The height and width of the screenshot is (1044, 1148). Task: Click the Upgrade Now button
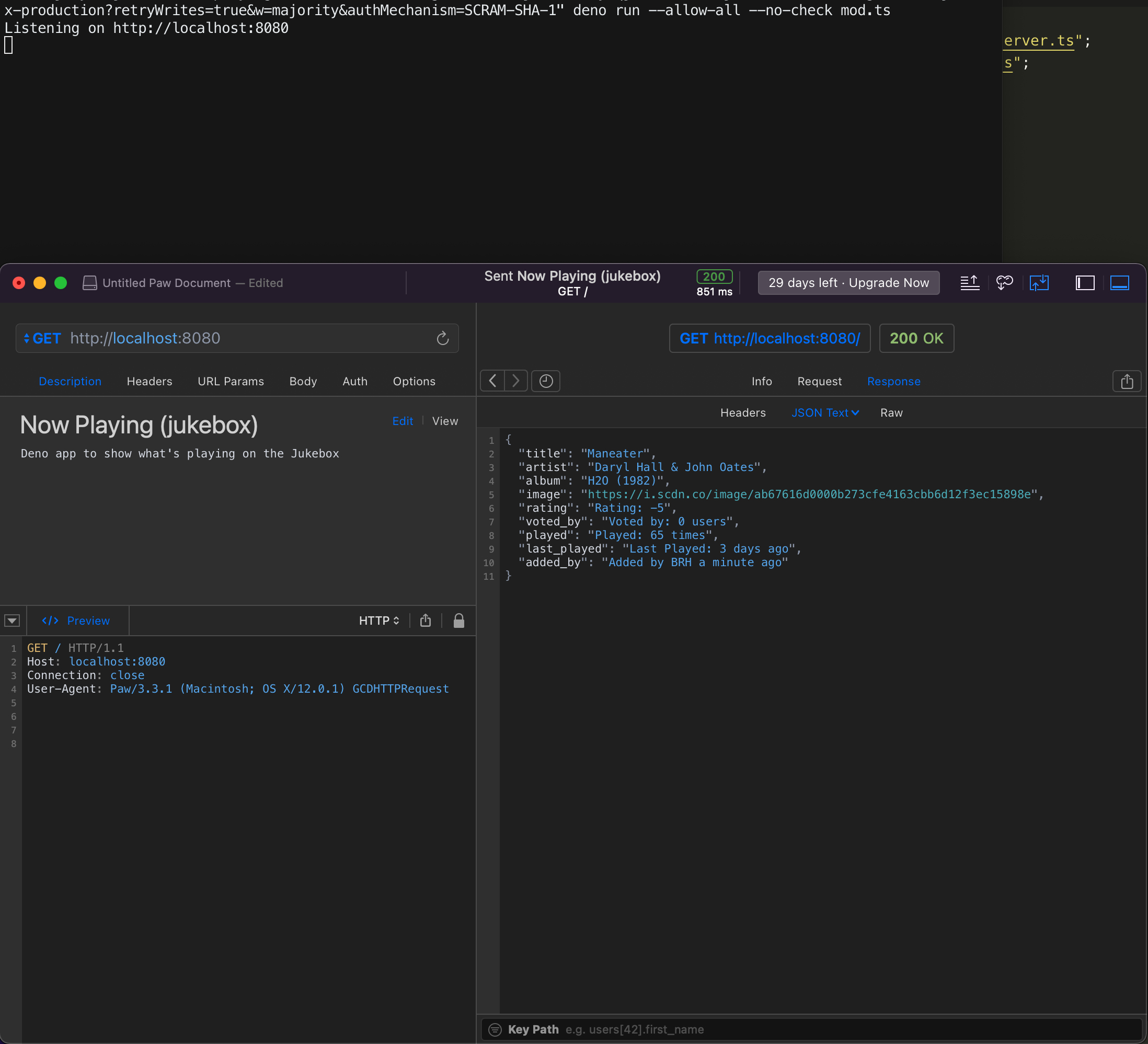[848, 282]
